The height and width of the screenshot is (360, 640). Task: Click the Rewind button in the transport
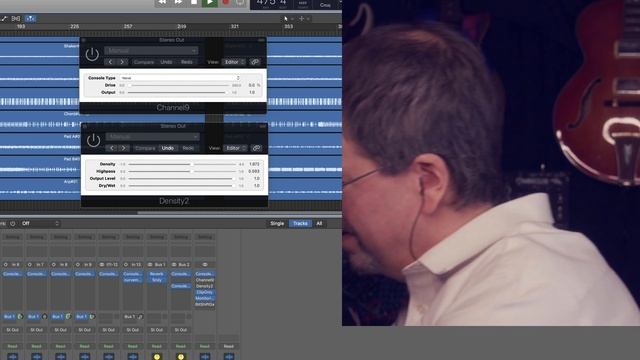[162, 2]
